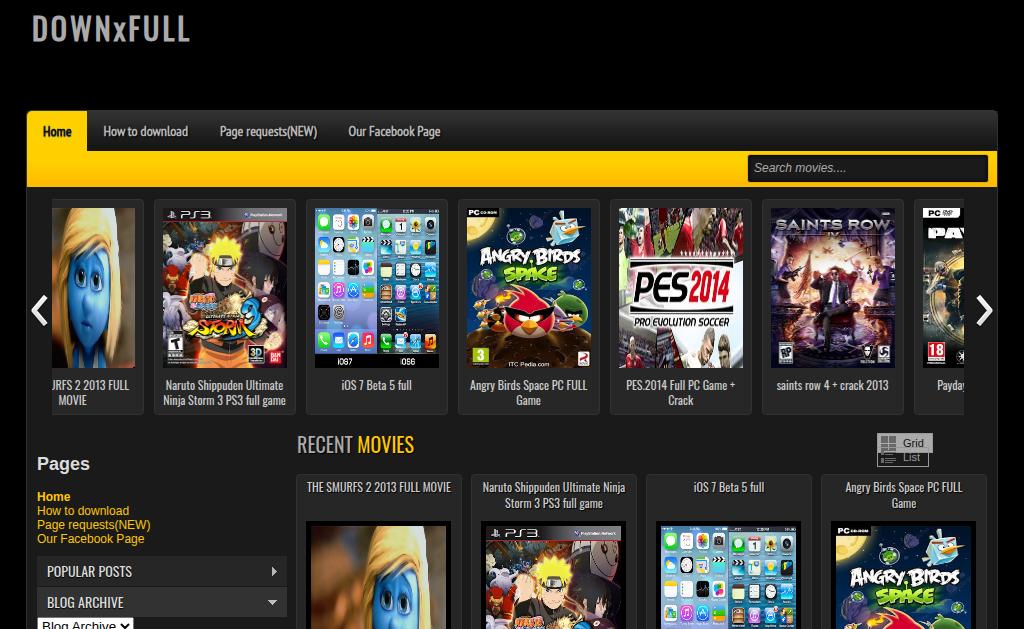
Task: Open Smurfs 2 carousel thumbnail
Action: [93, 288]
